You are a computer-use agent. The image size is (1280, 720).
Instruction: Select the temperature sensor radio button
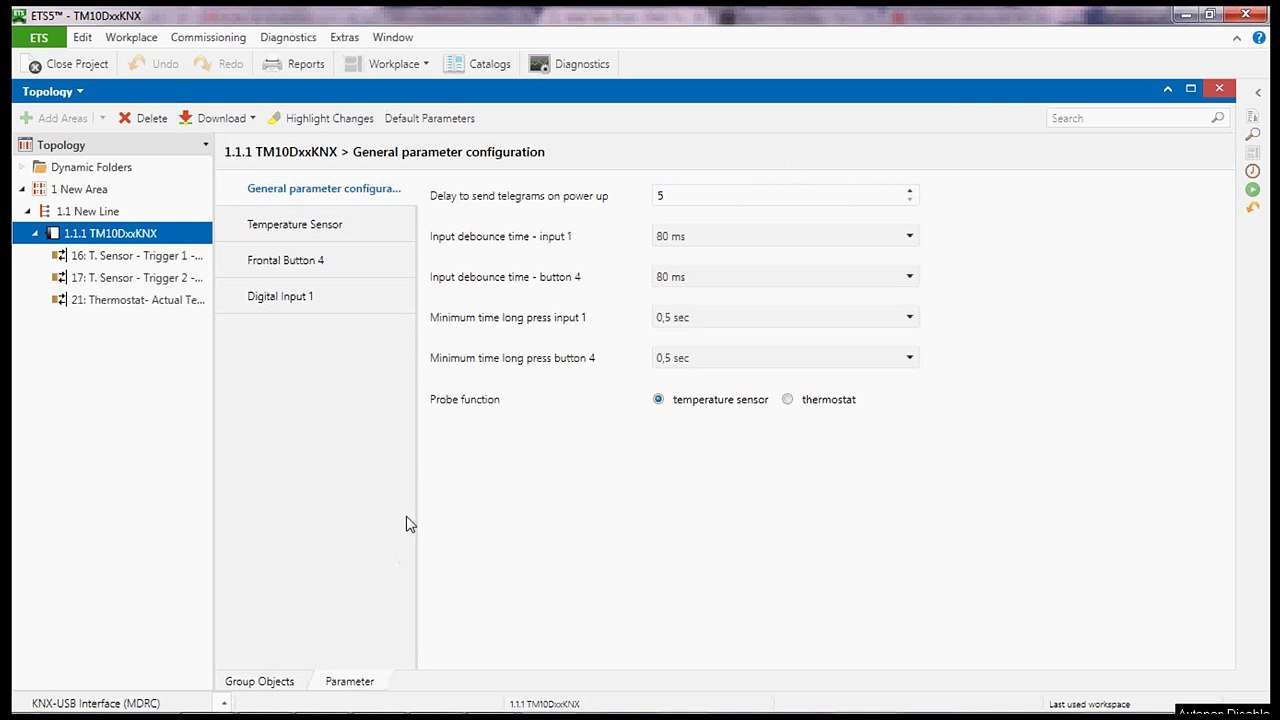pyautogui.click(x=658, y=399)
